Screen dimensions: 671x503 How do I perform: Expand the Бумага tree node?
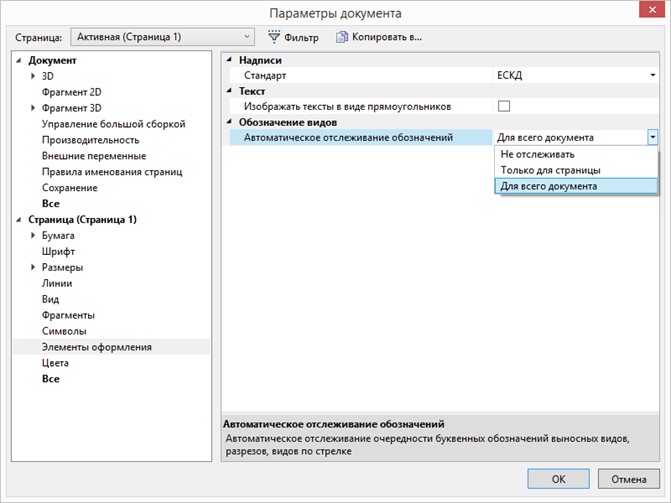(x=33, y=235)
